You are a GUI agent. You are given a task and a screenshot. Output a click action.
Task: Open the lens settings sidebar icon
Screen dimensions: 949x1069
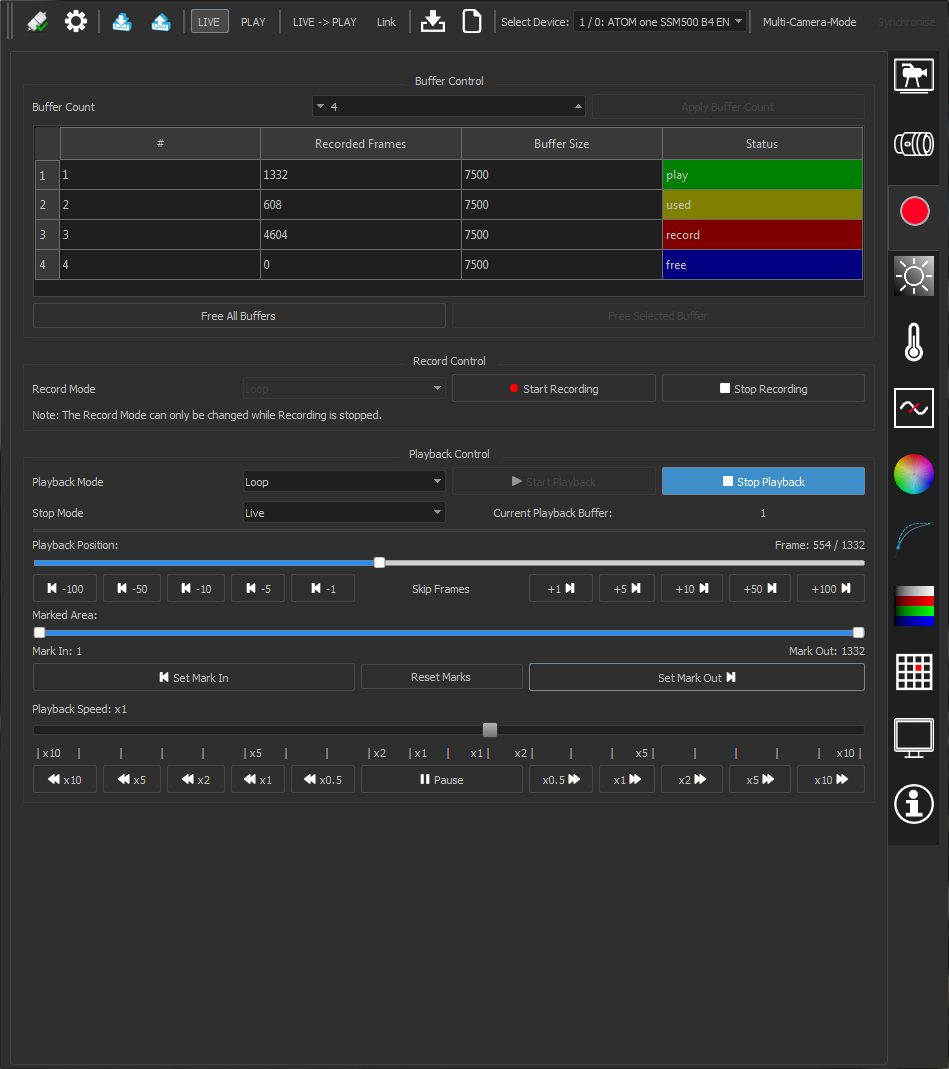[913, 144]
